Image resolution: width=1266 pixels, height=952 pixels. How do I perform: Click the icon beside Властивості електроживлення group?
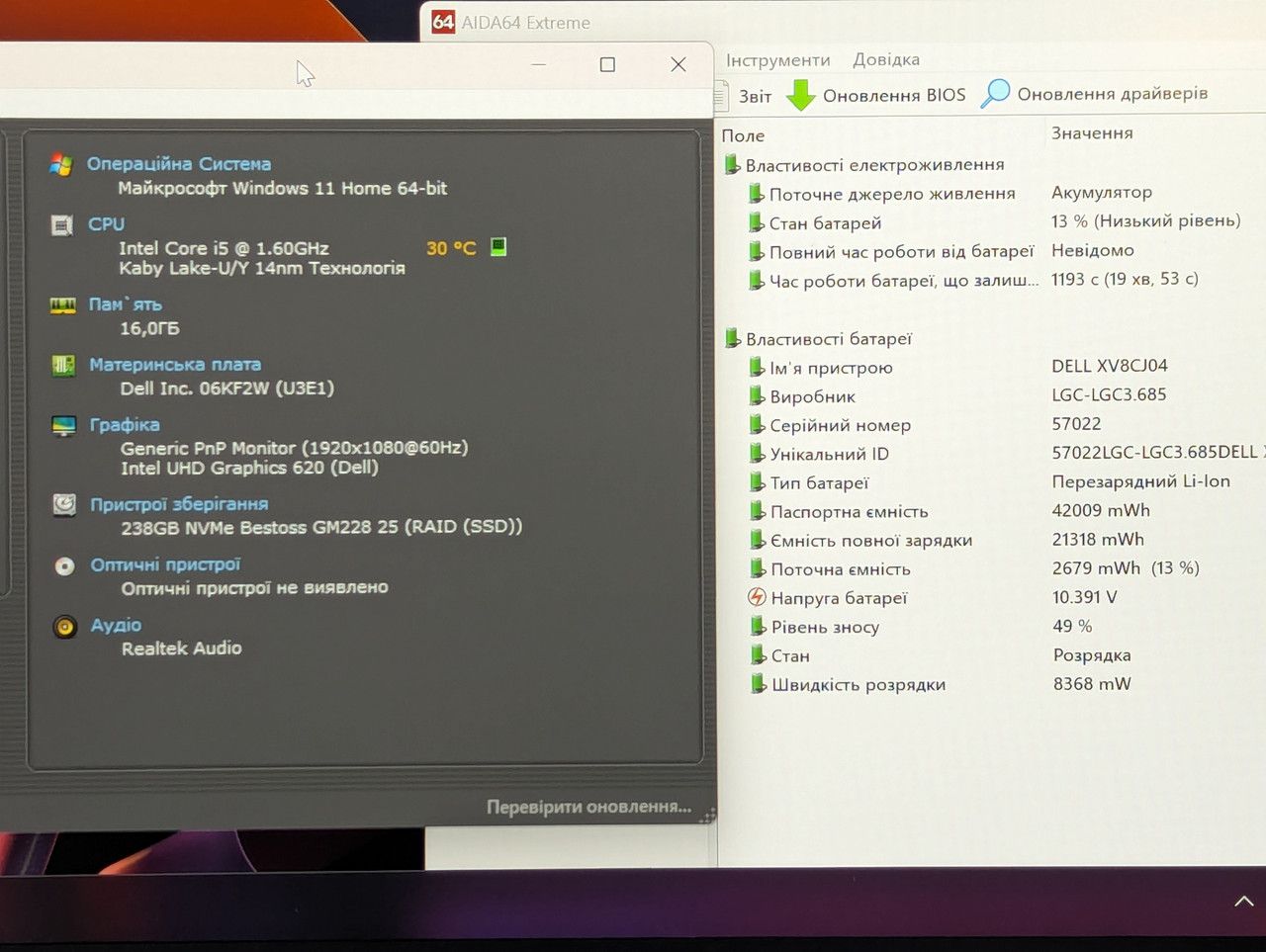click(x=732, y=164)
